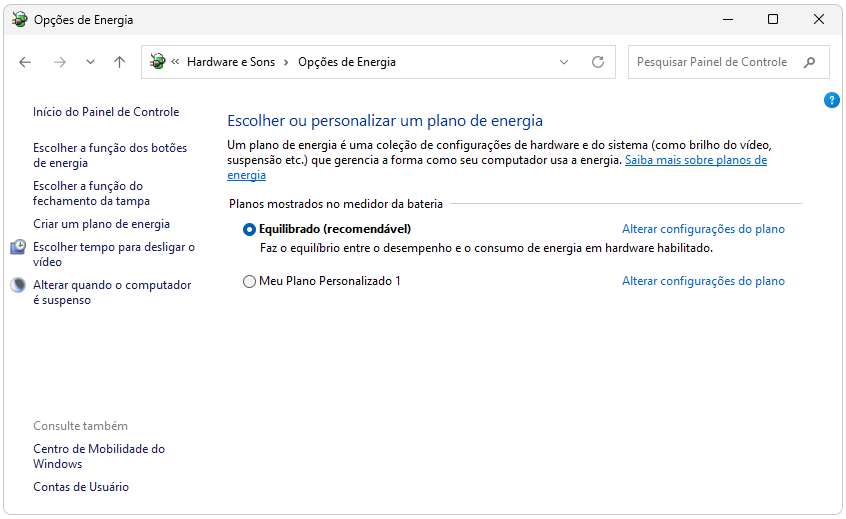This screenshot has height=519, width=846.
Task: Close the Opções de Energia window
Action: click(x=818, y=19)
